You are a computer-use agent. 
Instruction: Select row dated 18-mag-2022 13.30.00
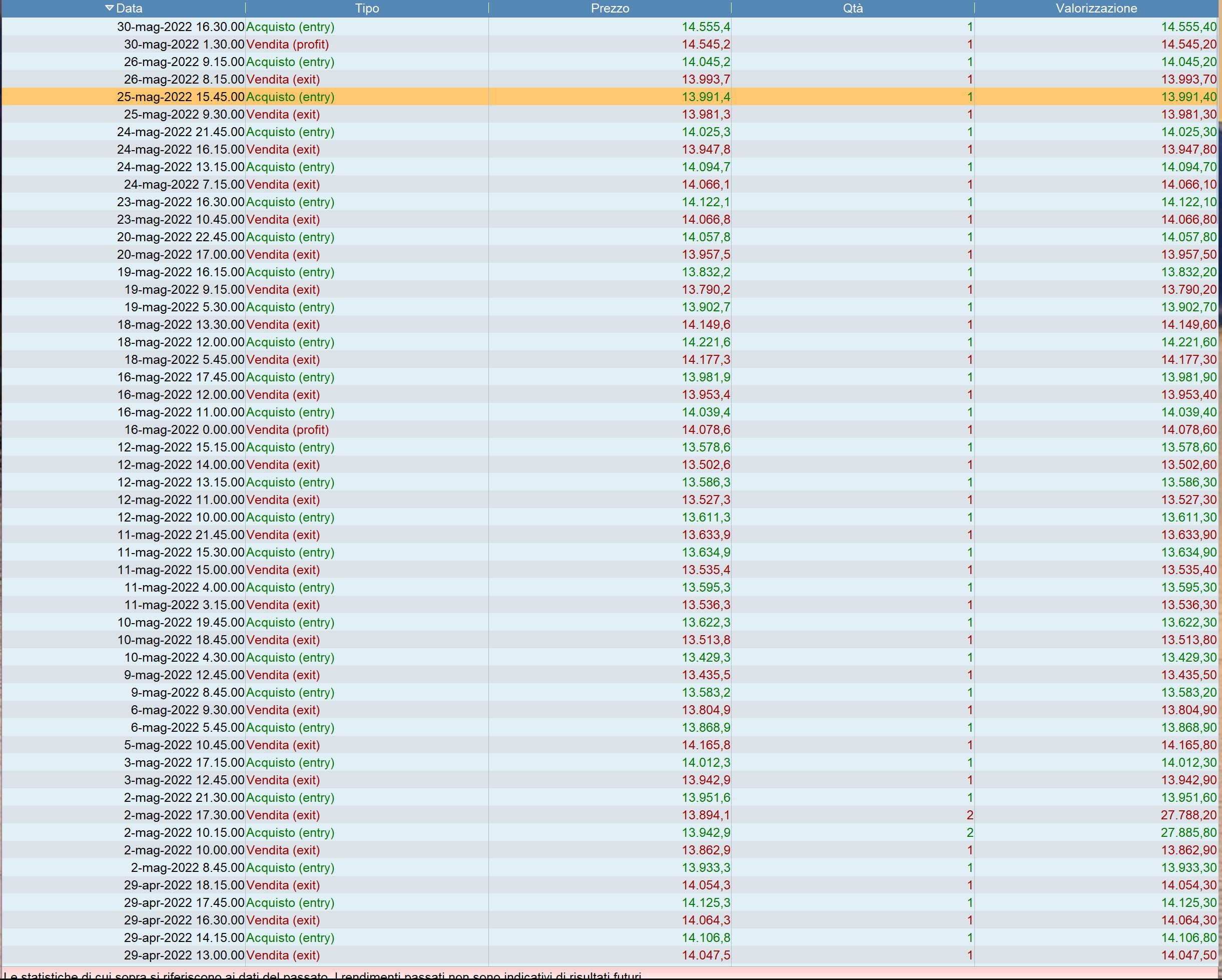(x=180, y=325)
